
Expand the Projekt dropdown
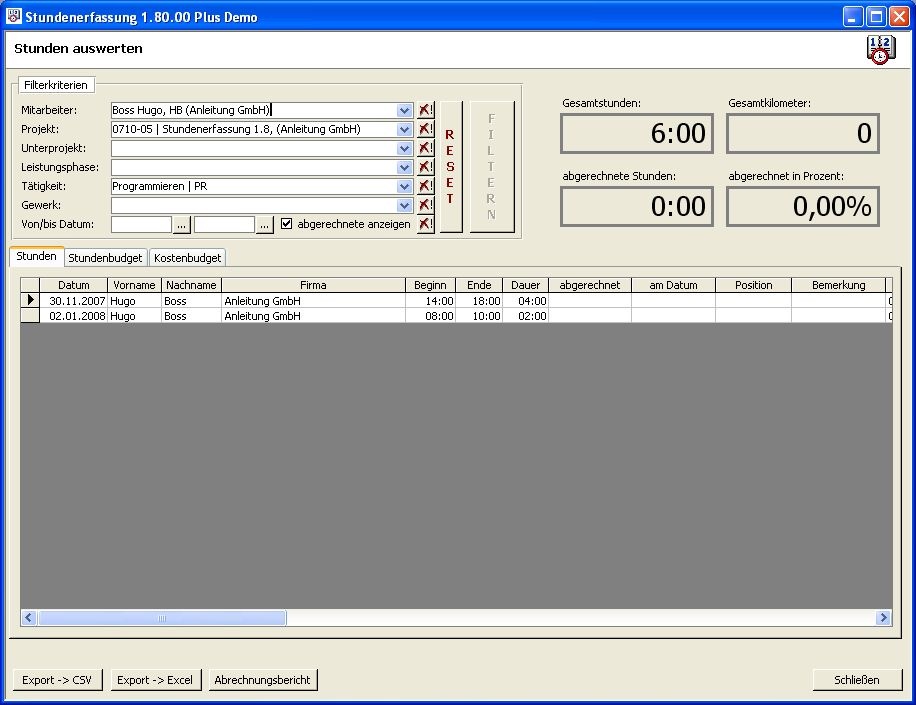404,130
